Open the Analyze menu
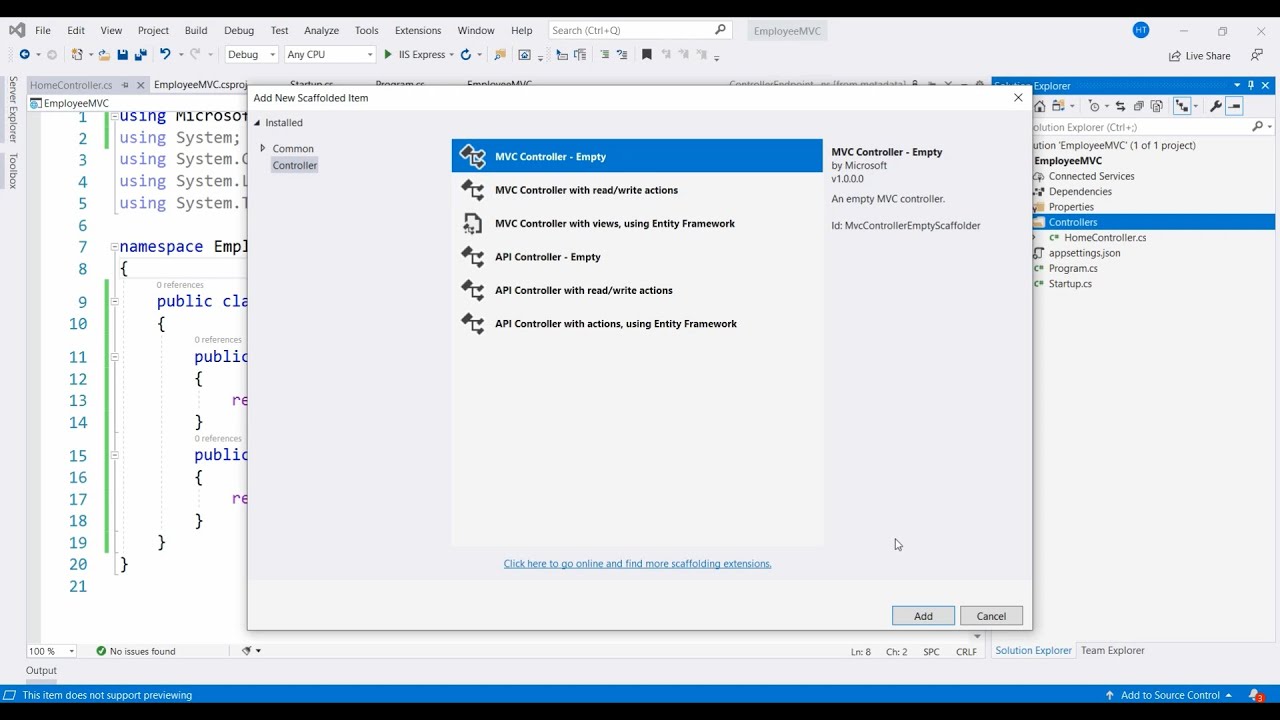Image resolution: width=1280 pixels, height=720 pixels. pyautogui.click(x=321, y=30)
